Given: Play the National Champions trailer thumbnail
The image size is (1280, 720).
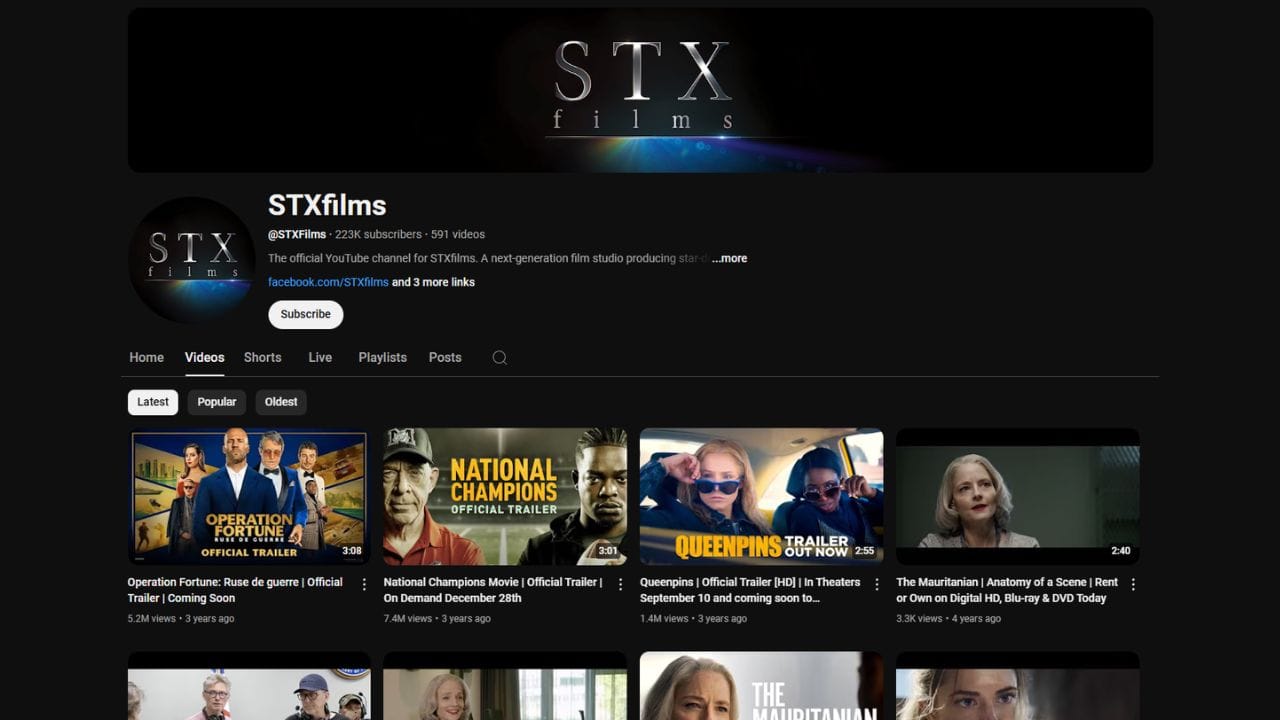Looking at the screenshot, I should click(x=505, y=496).
